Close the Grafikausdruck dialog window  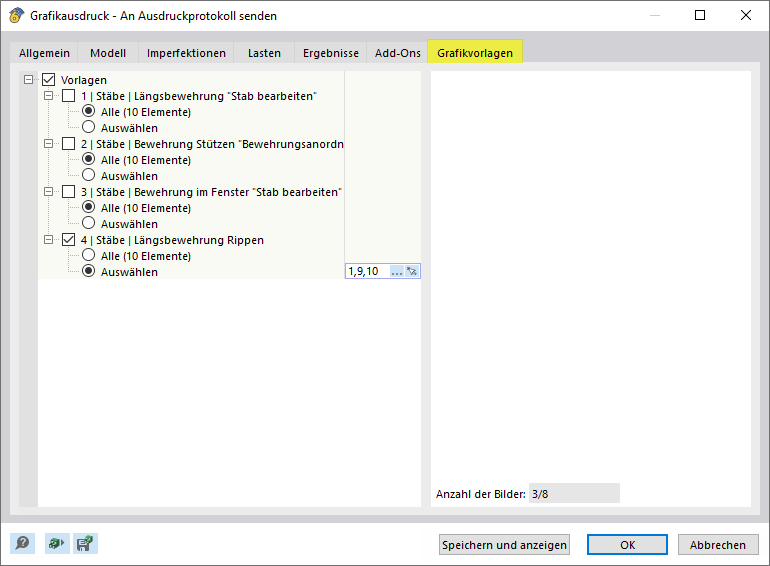click(x=746, y=15)
